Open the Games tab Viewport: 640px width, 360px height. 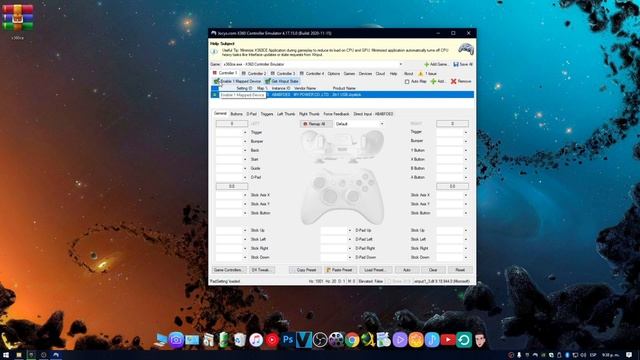(x=349, y=74)
